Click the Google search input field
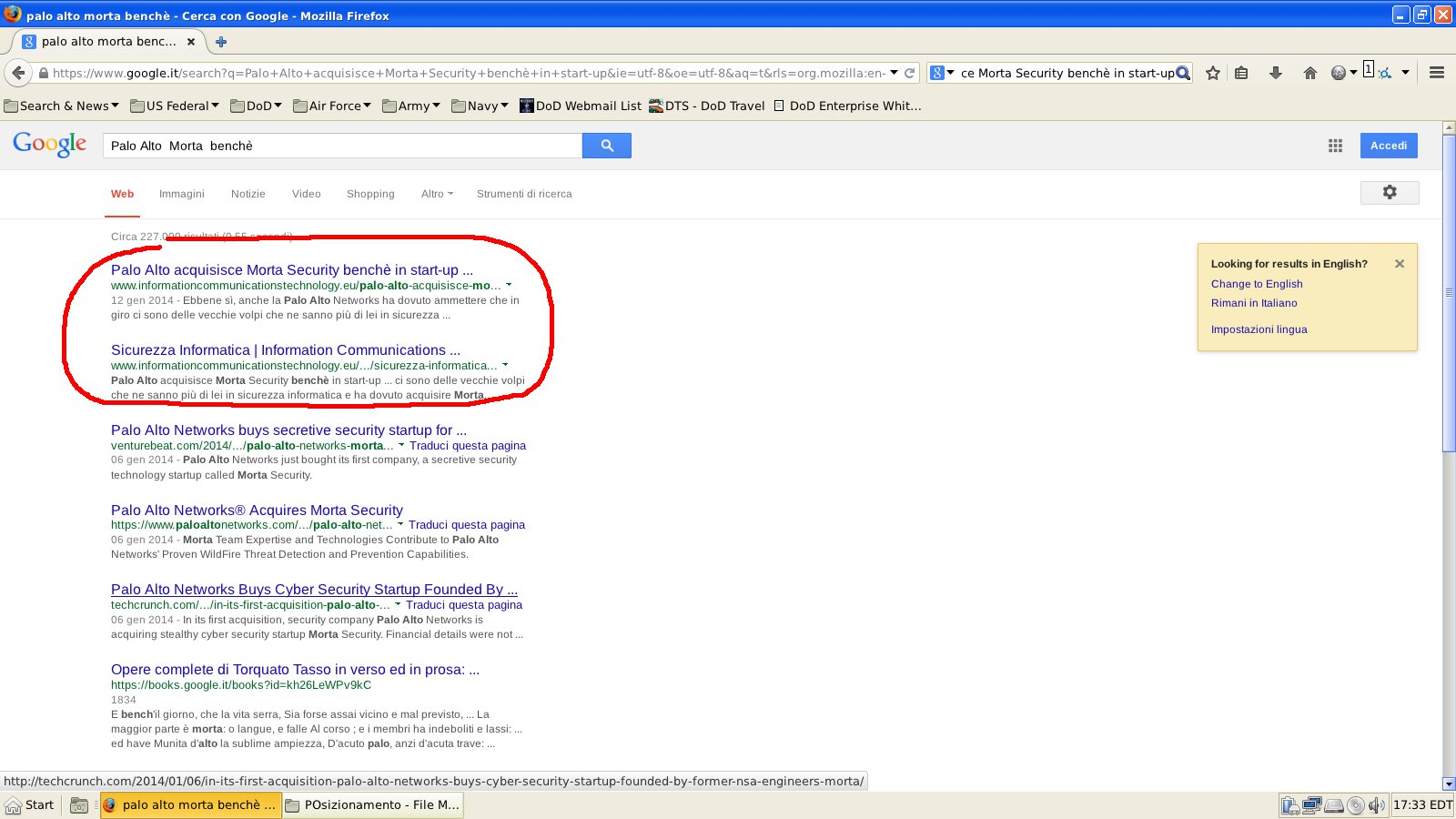This screenshot has height=819, width=1456. [x=343, y=146]
